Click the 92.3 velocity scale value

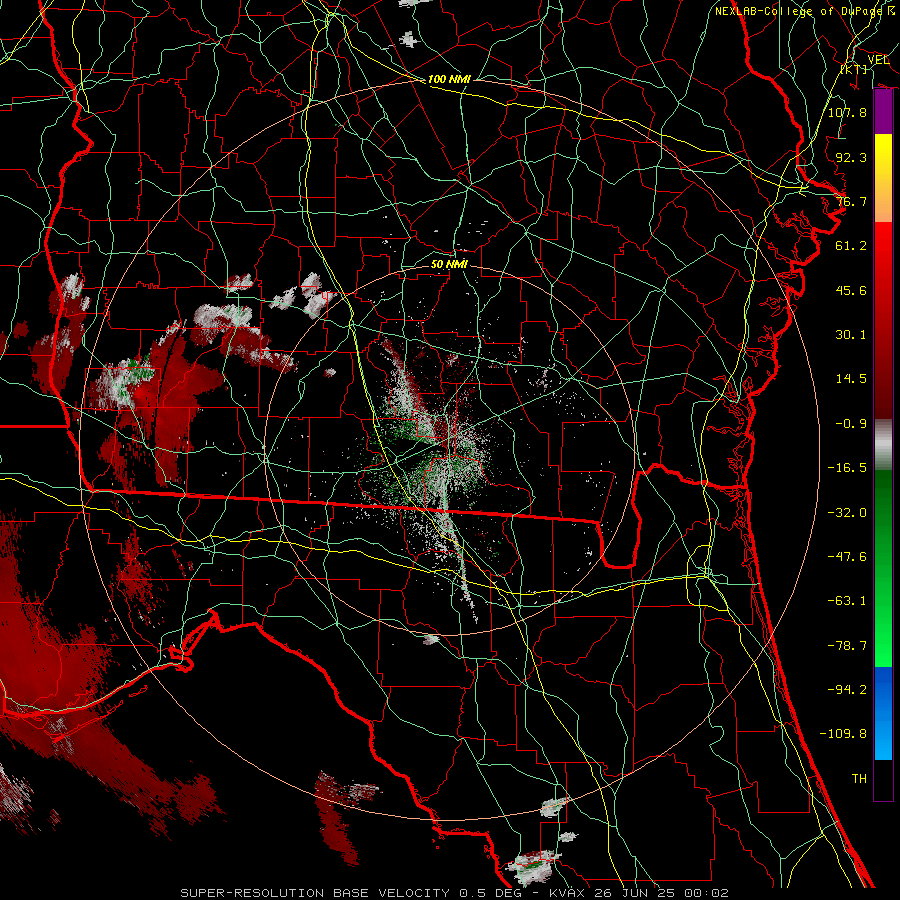851,157
